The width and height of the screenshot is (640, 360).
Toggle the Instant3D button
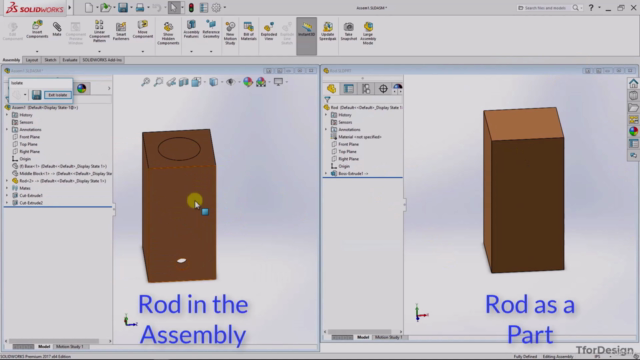(x=307, y=36)
